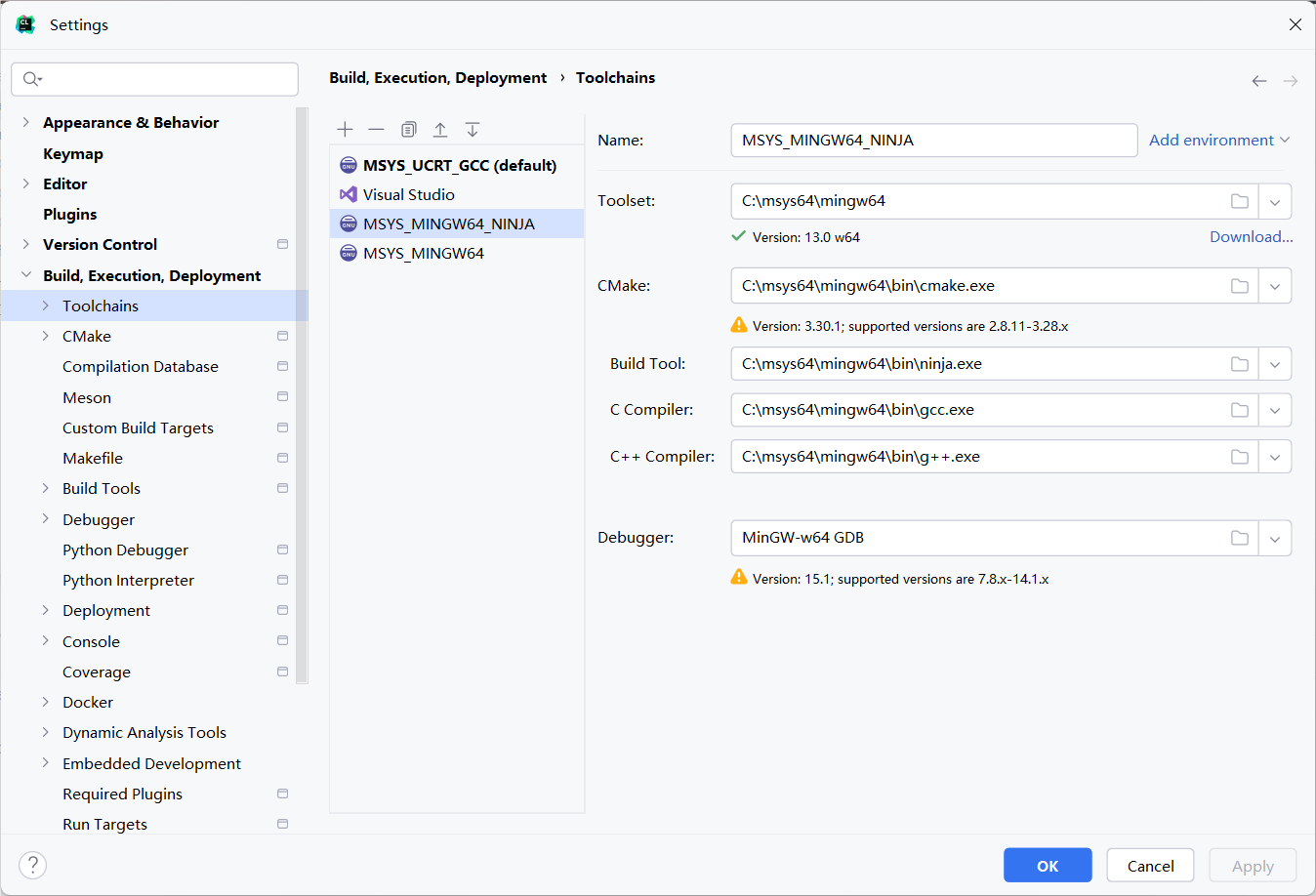The width and height of the screenshot is (1316, 896).
Task: Remove the selected toolchain with minus icon
Action: coord(376,130)
